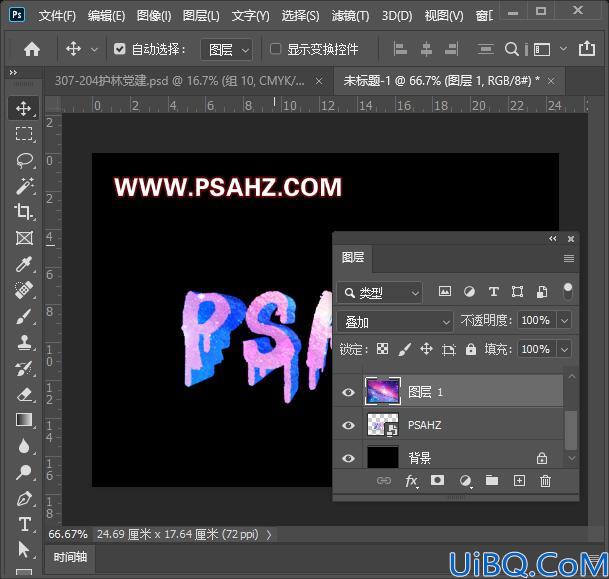
Task: Click align left edges icon
Action: click(x=400, y=49)
